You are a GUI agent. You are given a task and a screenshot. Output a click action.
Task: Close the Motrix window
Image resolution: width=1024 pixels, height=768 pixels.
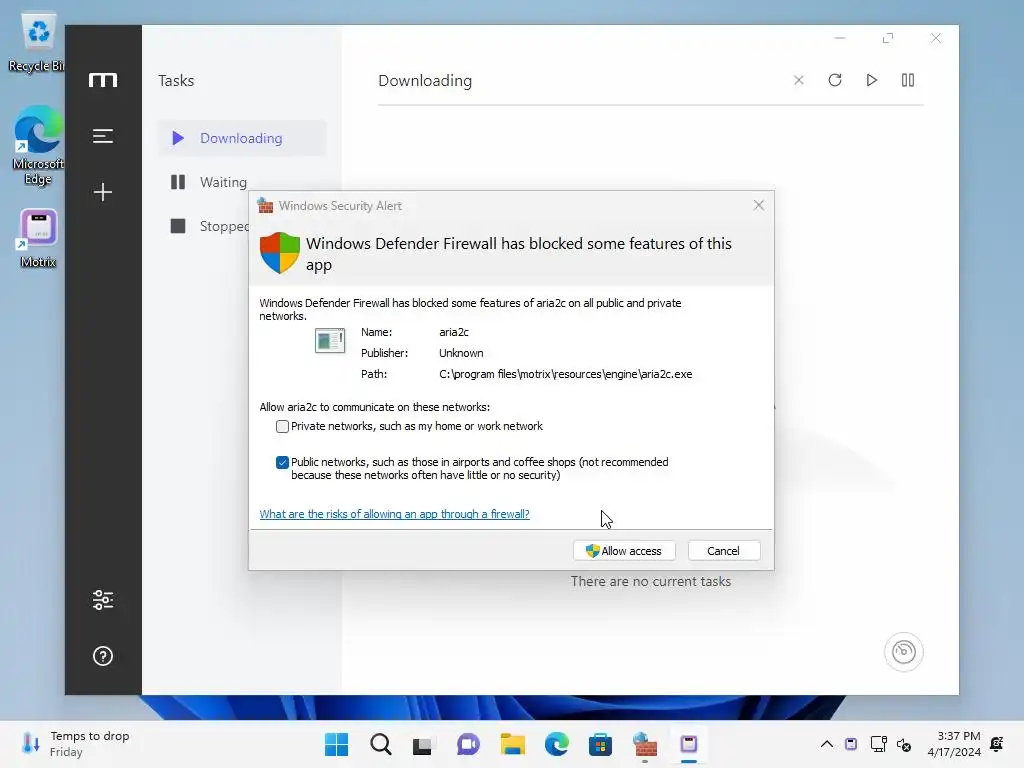coord(936,39)
